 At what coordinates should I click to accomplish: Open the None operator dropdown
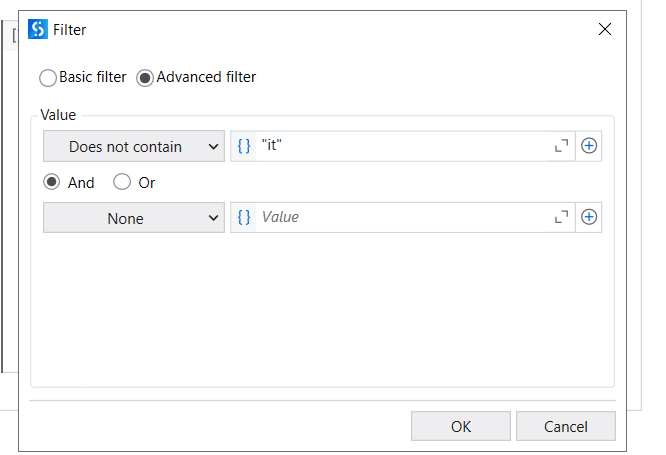pyautogui.click(x=134, y=218)
